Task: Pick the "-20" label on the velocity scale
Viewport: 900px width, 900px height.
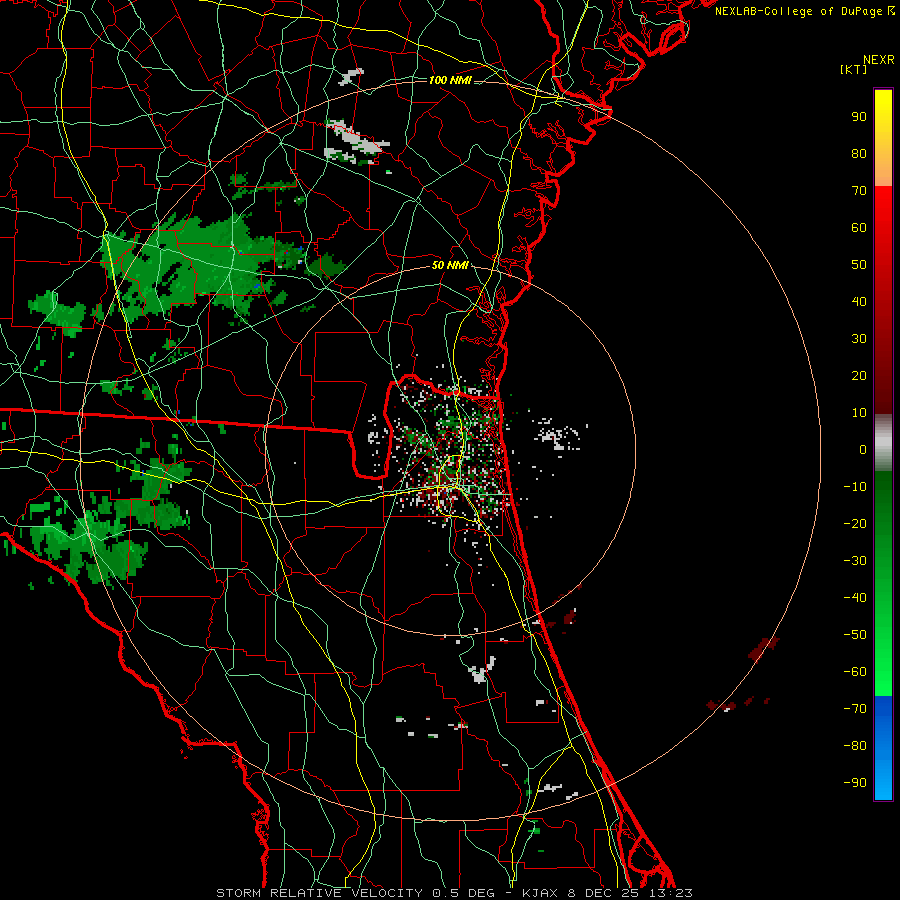Action: 855,523
